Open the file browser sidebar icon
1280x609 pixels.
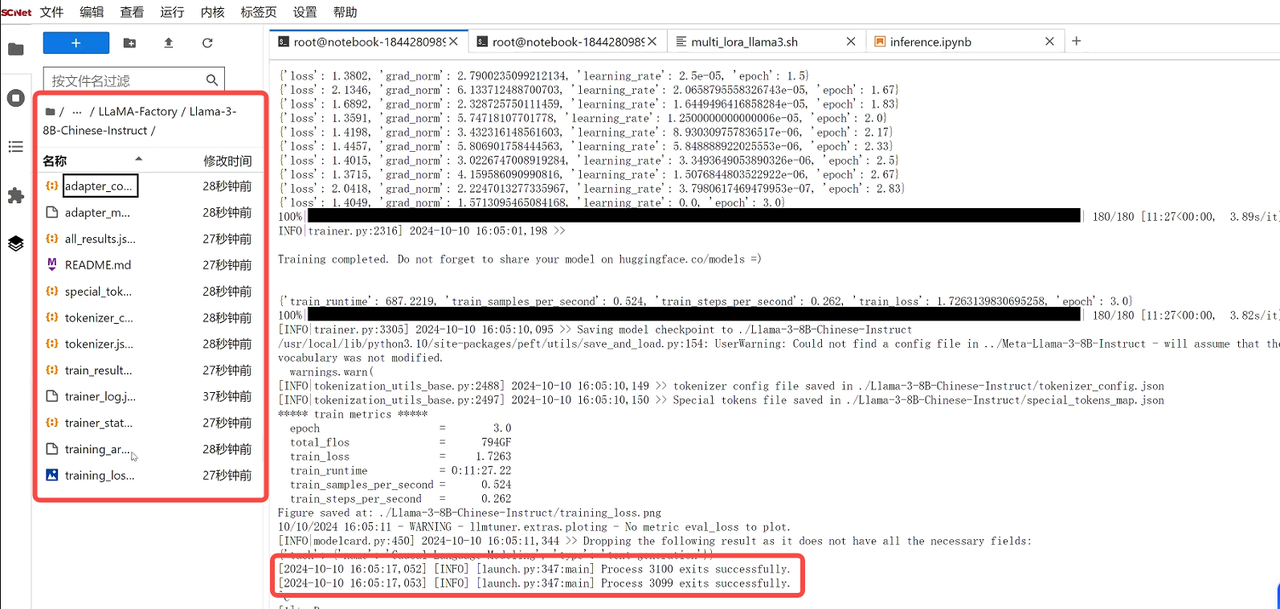click(x=15, y=49)
